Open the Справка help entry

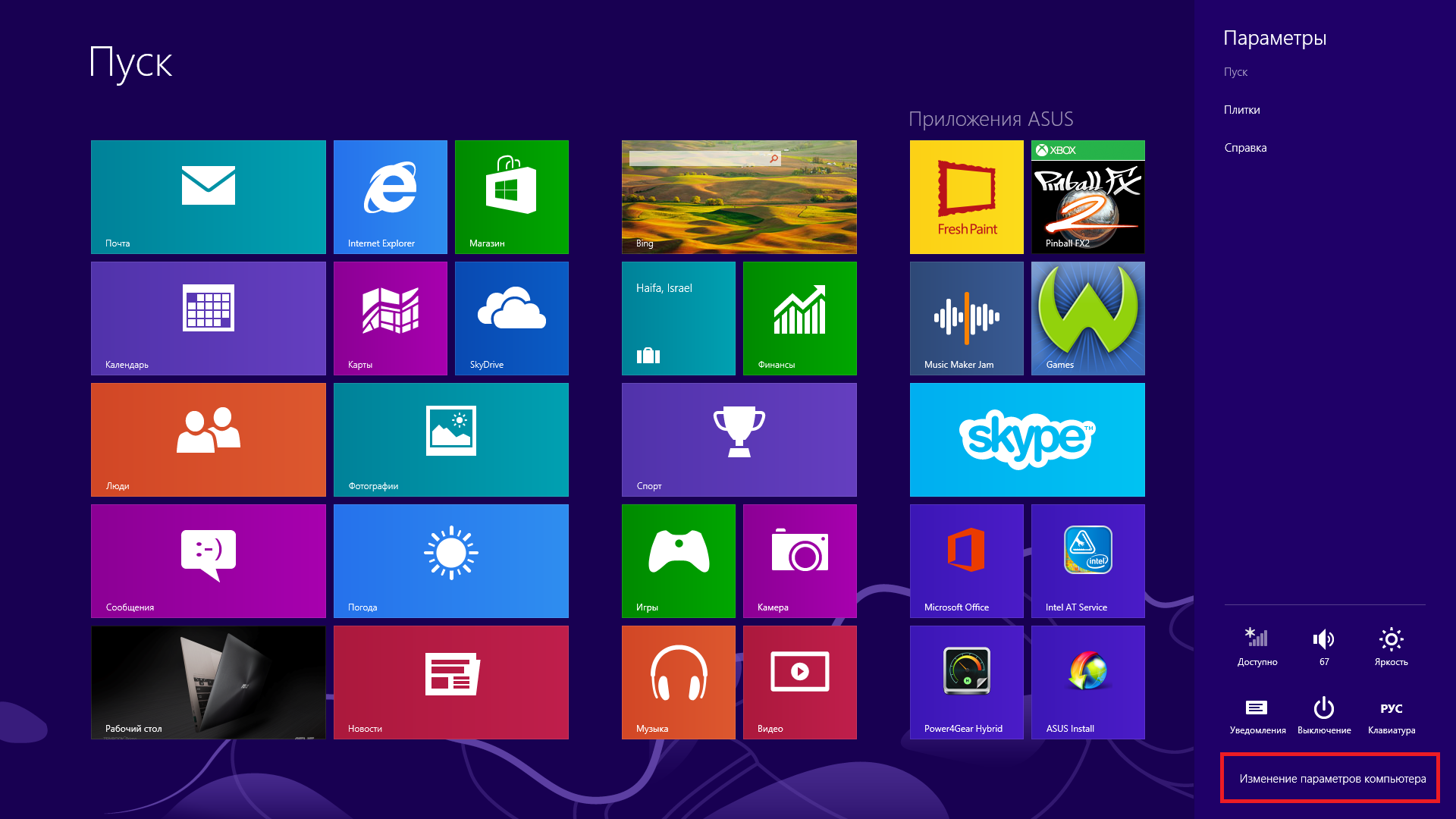pyautogui.click(x=1245, y=148)
